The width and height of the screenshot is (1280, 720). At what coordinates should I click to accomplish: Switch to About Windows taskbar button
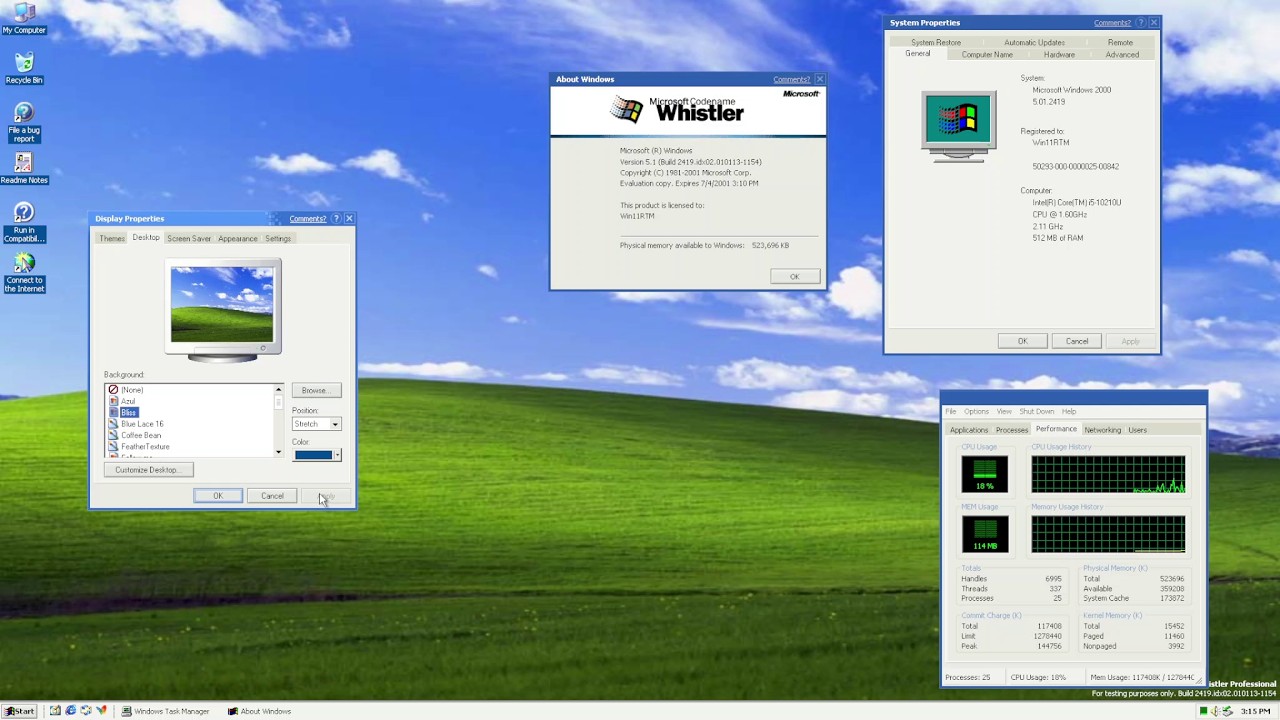[x=260, y=711]
